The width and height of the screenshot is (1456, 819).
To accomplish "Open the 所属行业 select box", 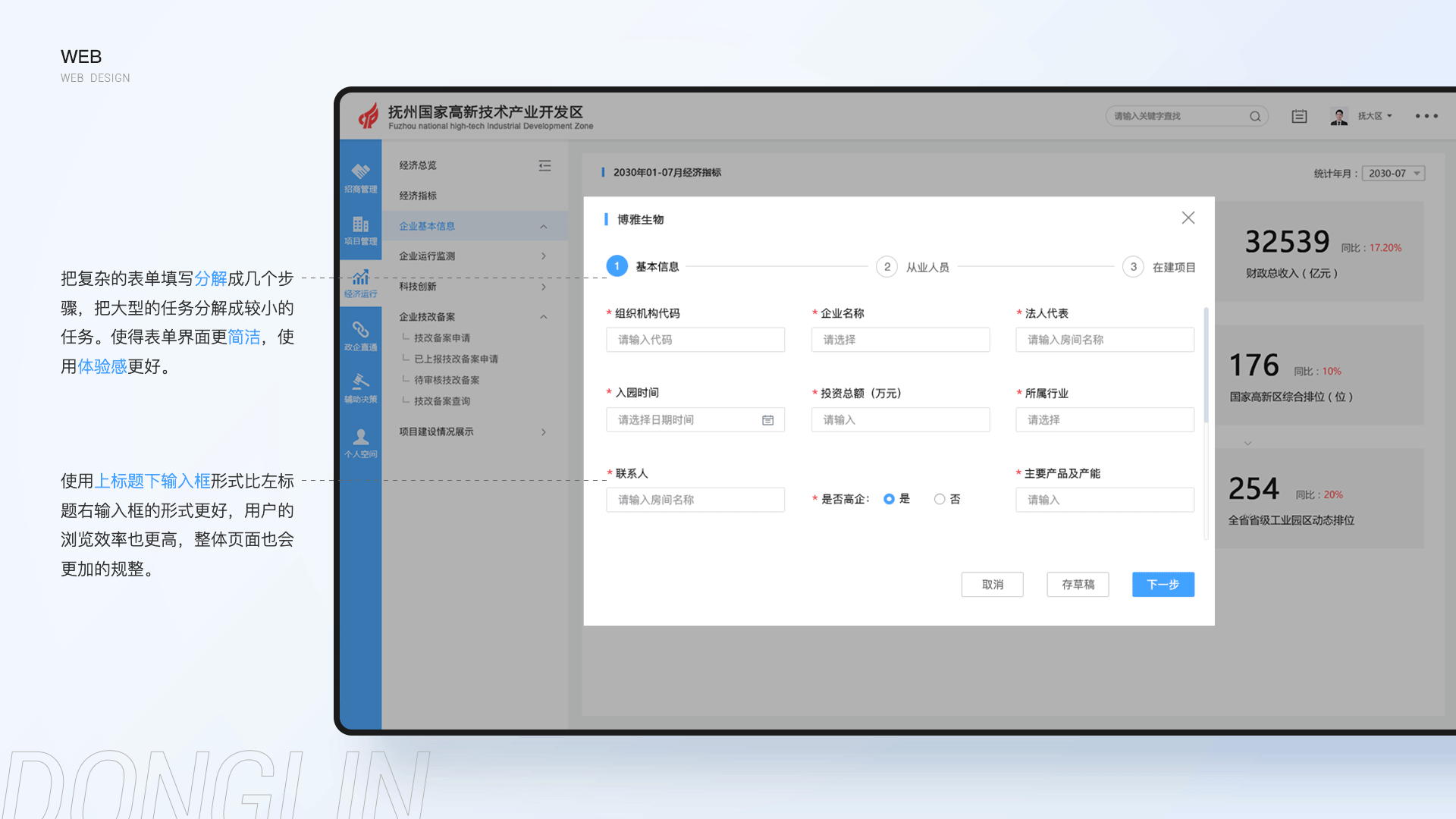I will (1105, 419).
